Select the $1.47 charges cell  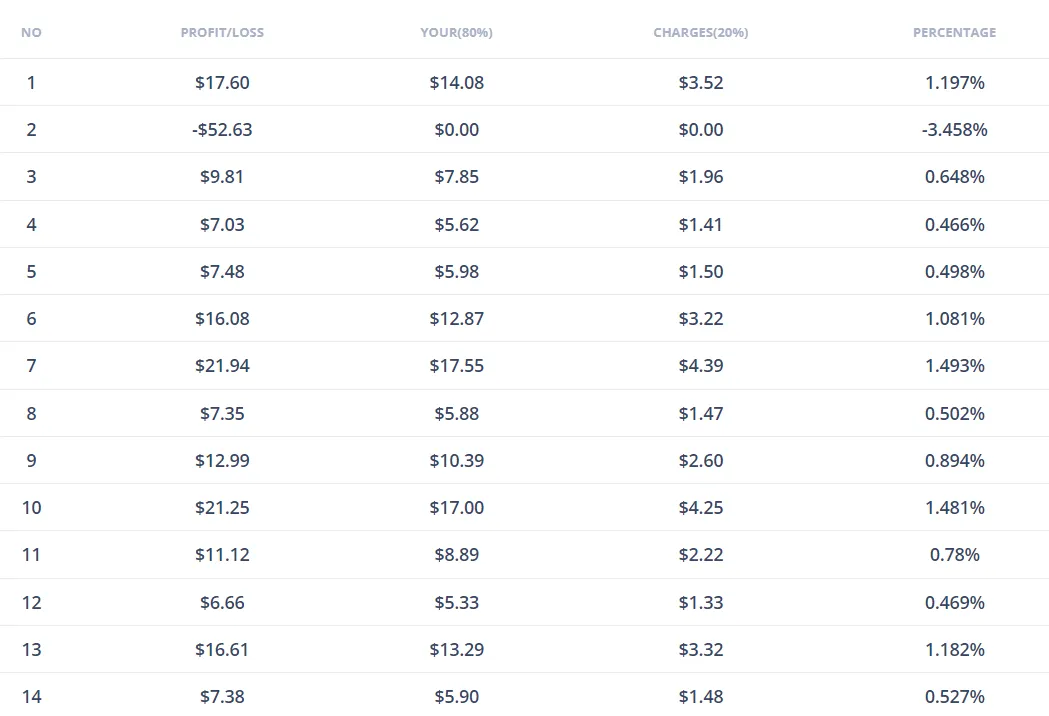coord(700,413)
